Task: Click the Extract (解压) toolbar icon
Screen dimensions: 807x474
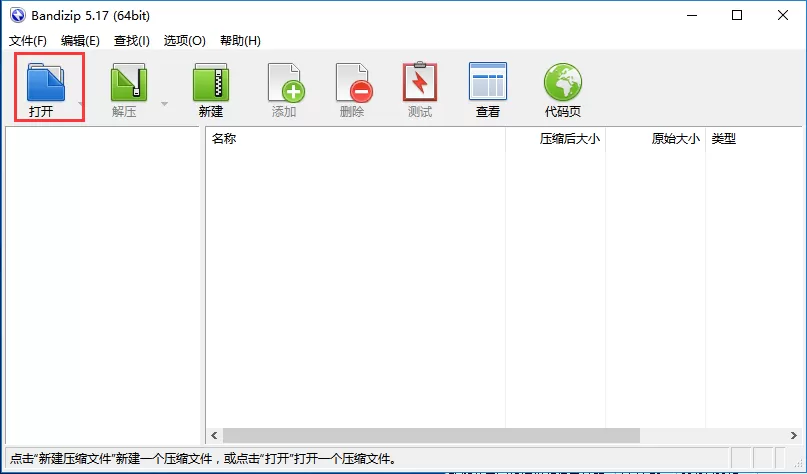Action: [129, 82]
